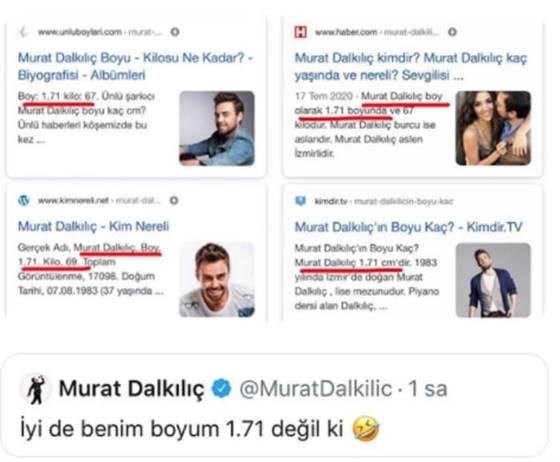Open the options circle beside the haber.com URL

[452, 32]
